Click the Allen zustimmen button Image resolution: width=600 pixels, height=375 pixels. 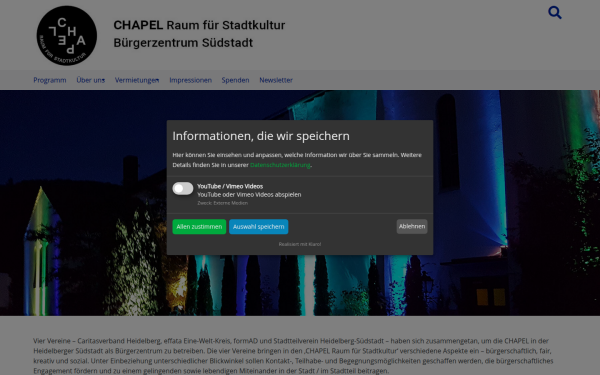199,227
